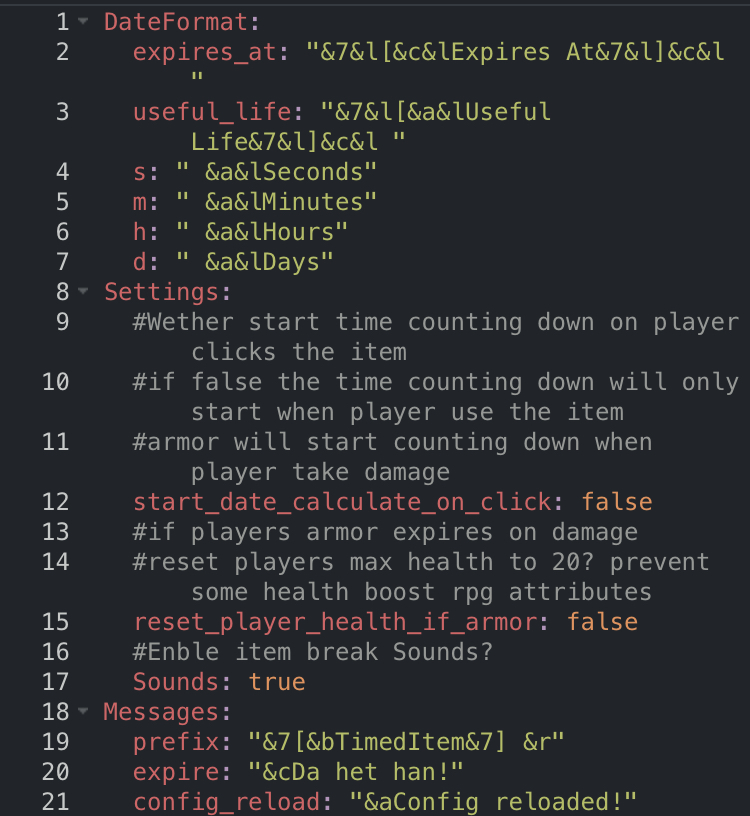Collapse the Settings section fold arrow

click(x=83, y=292)
